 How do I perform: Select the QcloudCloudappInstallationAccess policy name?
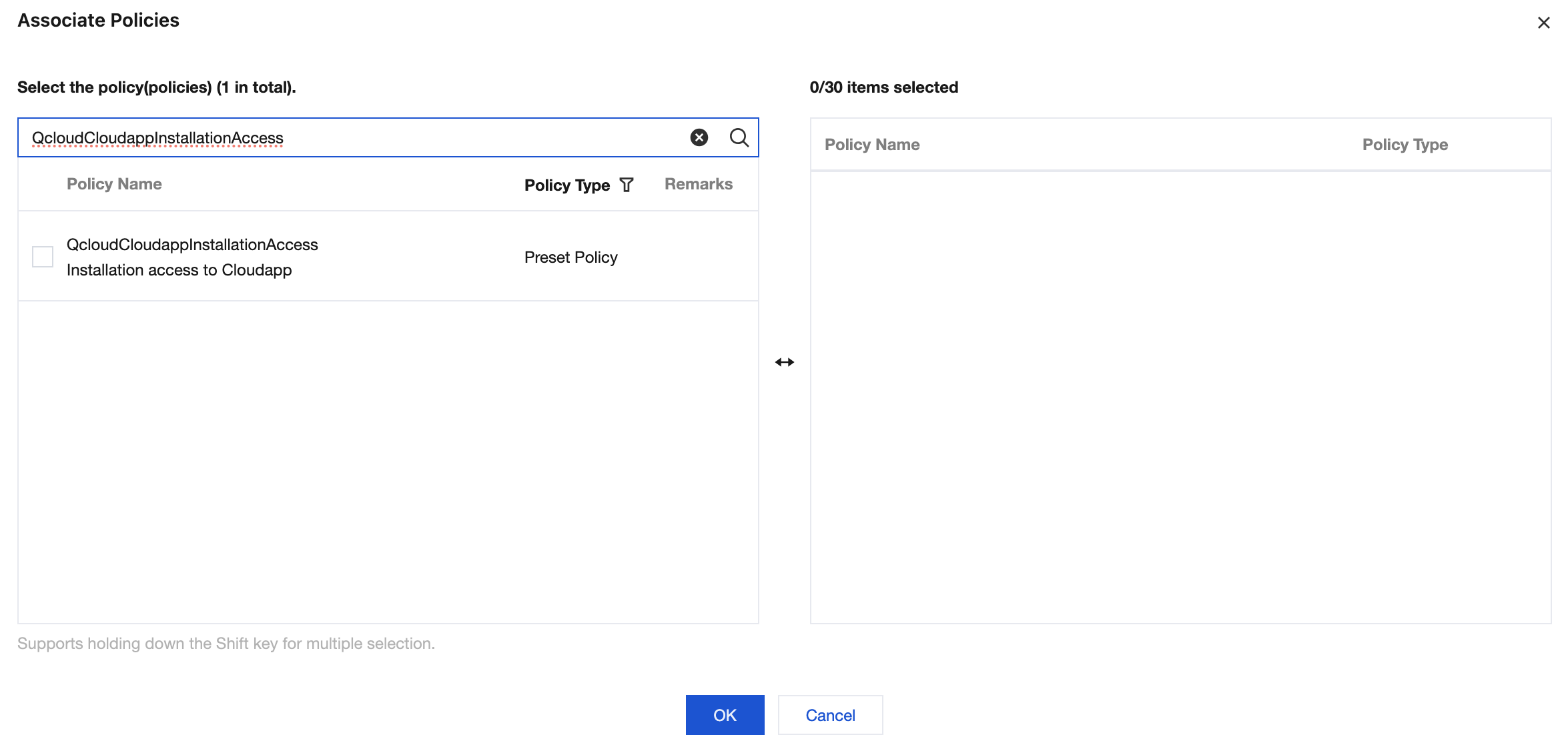192,245
